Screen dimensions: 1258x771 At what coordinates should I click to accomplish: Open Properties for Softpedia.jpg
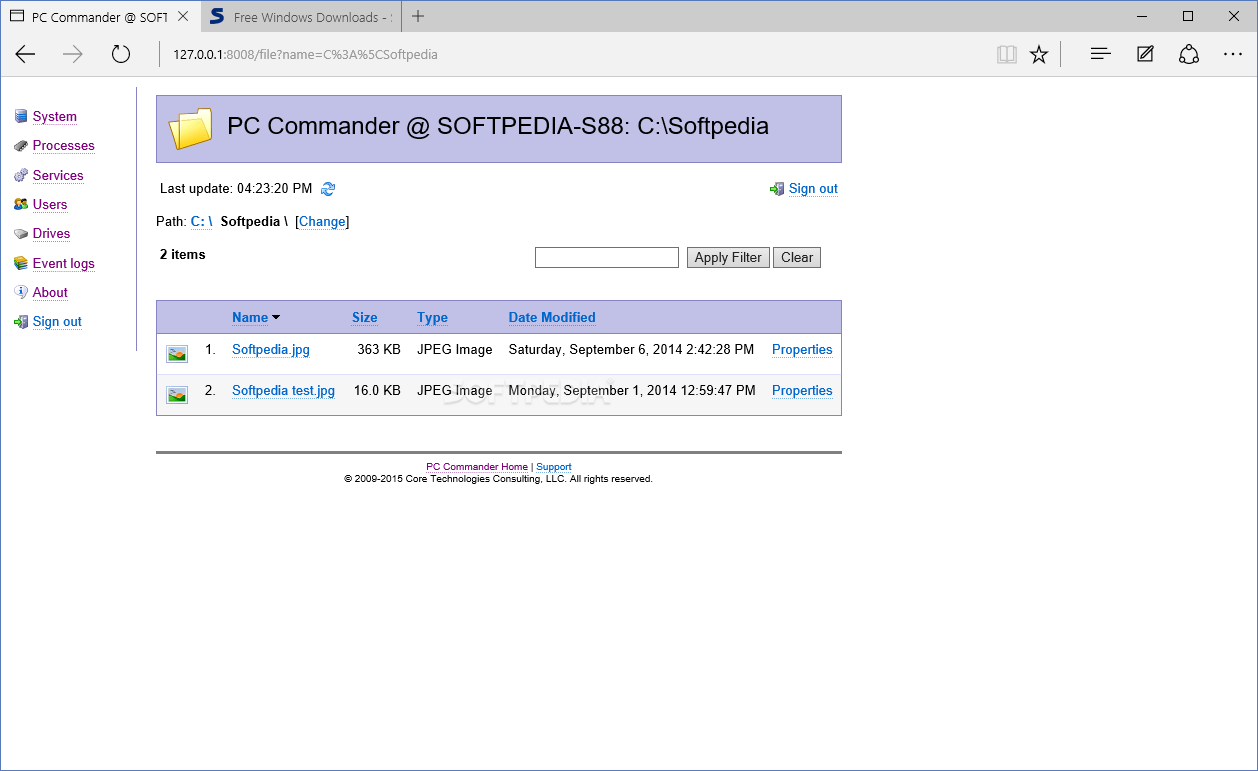click(x=802, y=350)
